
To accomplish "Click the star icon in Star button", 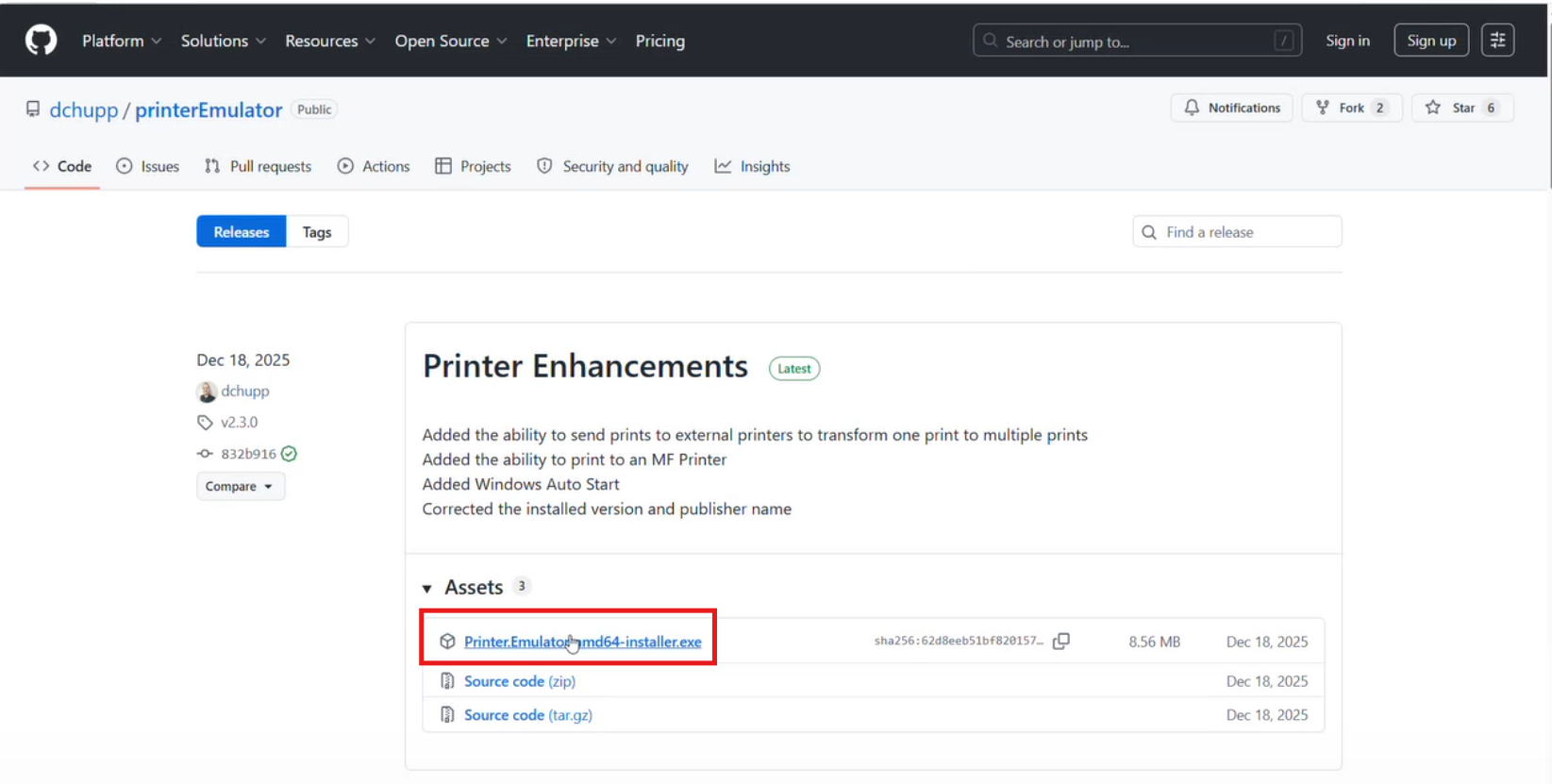I will click(x=1433, y=108).
